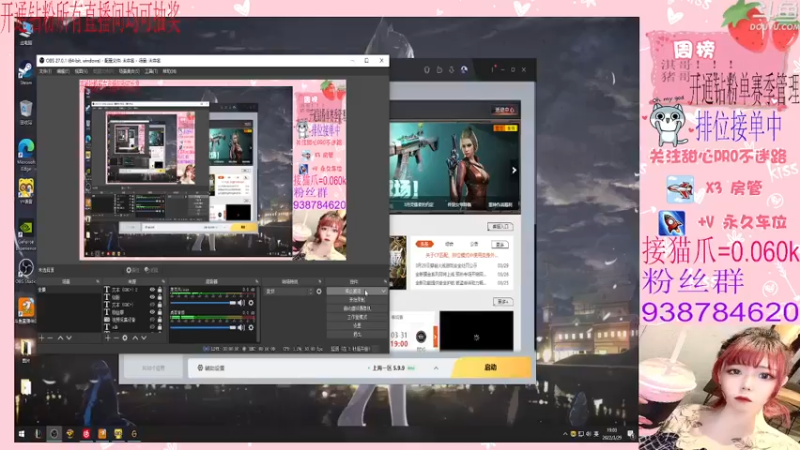Screen dimensions: 800x450
Task: Click the yellow 启动 button in the game launcher
Action: (x=491, y=367)
